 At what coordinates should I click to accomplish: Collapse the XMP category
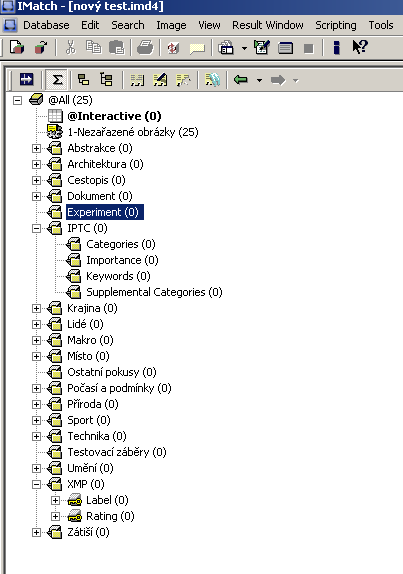point(36,484)
